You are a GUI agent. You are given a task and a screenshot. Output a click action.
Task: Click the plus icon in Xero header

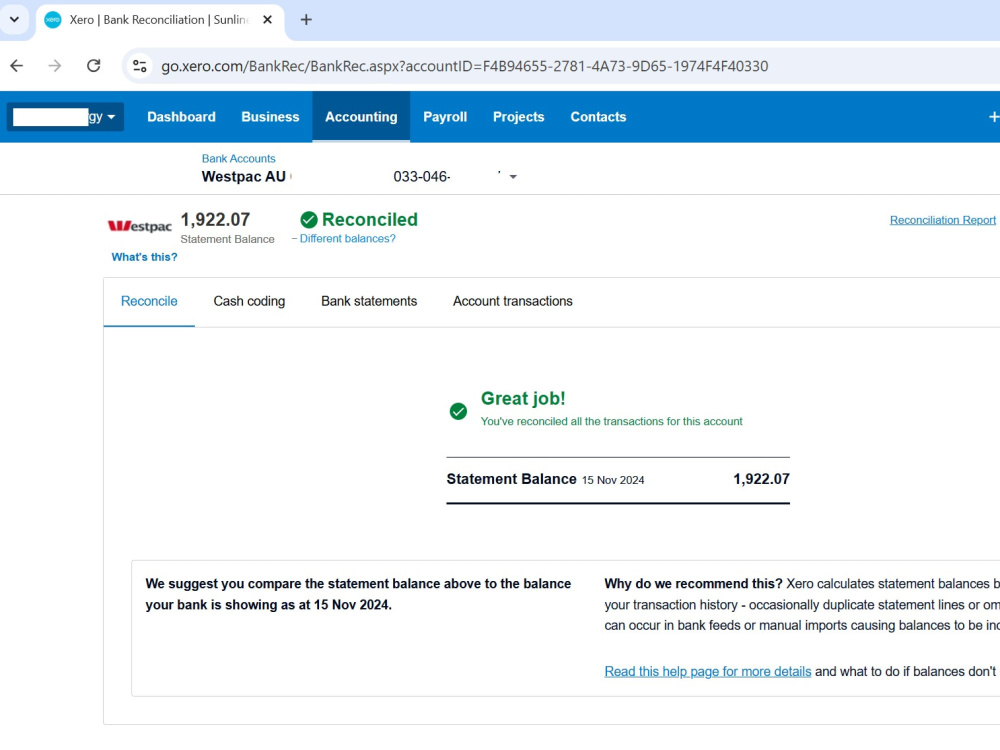click(x=993, y=117)
